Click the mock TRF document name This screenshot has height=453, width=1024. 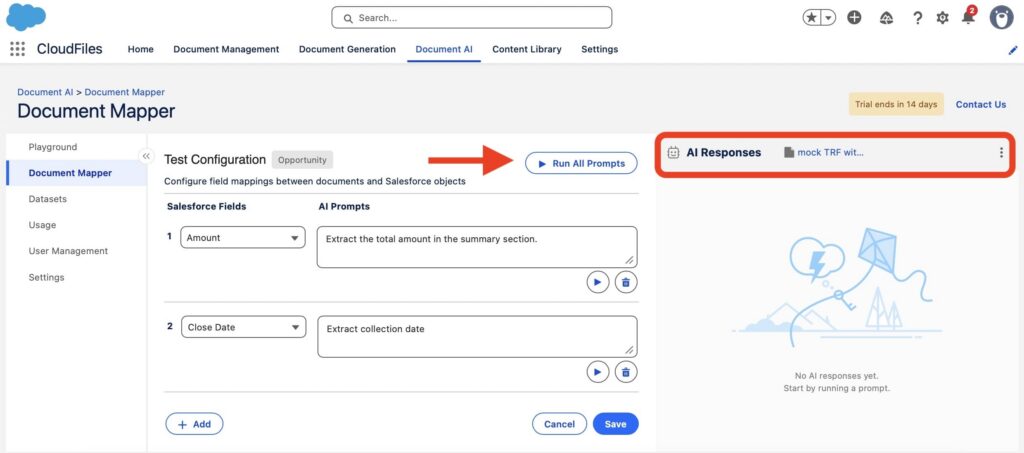[x=830, y=153]
